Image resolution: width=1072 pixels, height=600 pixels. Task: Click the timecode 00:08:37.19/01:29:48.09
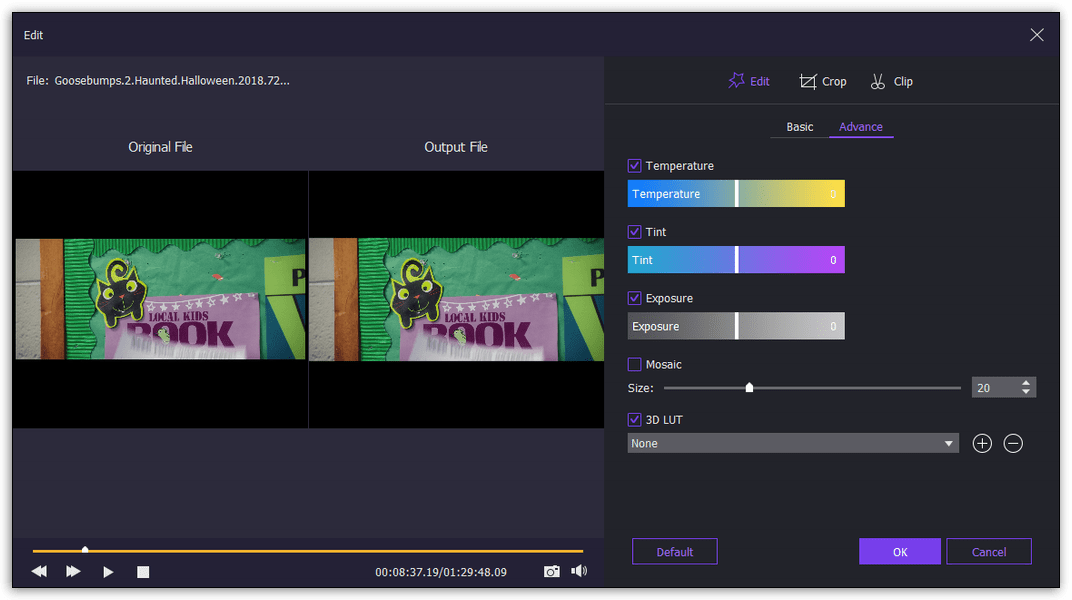click(x=441, y=572)
